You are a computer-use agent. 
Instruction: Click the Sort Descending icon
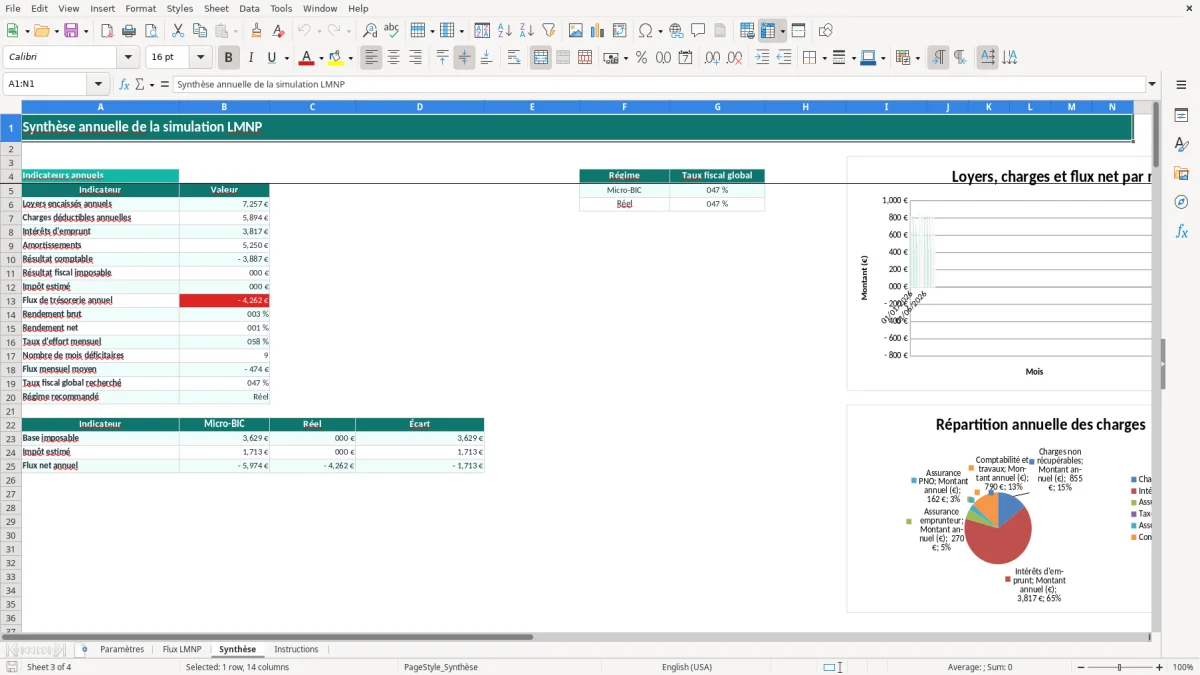click(x=527, y=31)
